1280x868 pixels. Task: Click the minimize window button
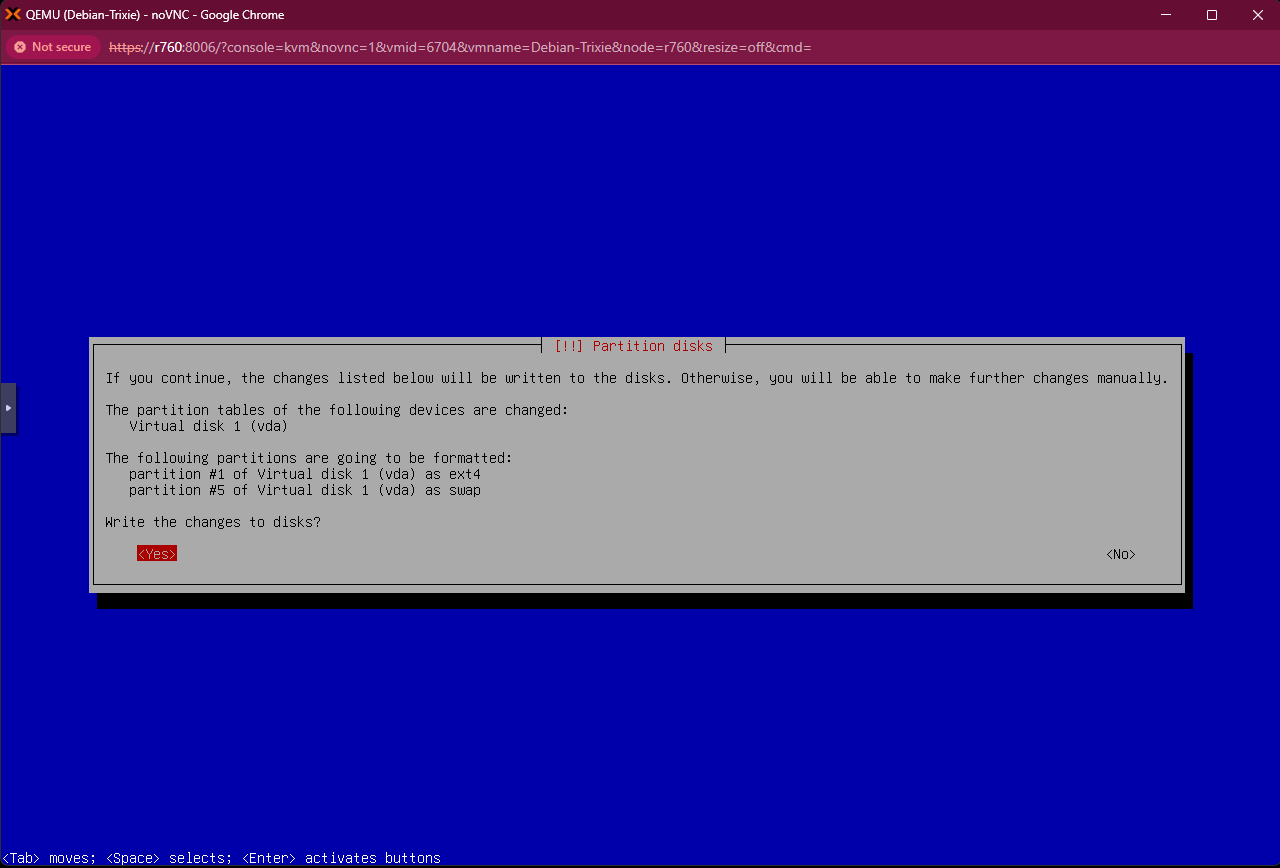(1164, 14)
